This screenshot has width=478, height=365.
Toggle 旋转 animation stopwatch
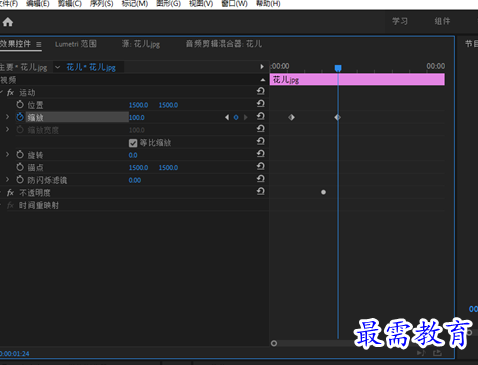(x=20, y=155)
